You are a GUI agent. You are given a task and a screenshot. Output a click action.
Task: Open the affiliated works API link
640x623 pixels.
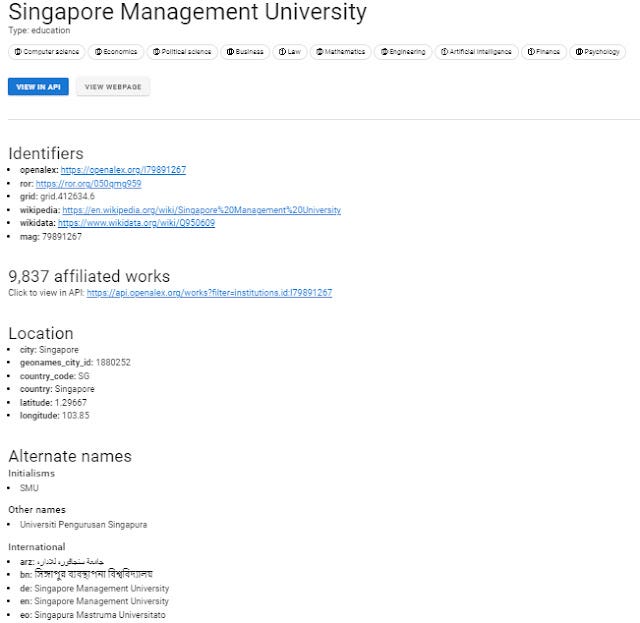(x=209, y=293)
